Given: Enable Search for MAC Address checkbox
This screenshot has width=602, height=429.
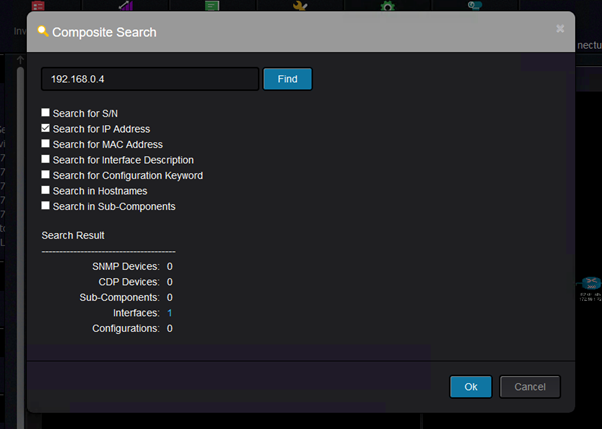Looking at the screenshot, I should pyautogui.click(x=45, y=143).
